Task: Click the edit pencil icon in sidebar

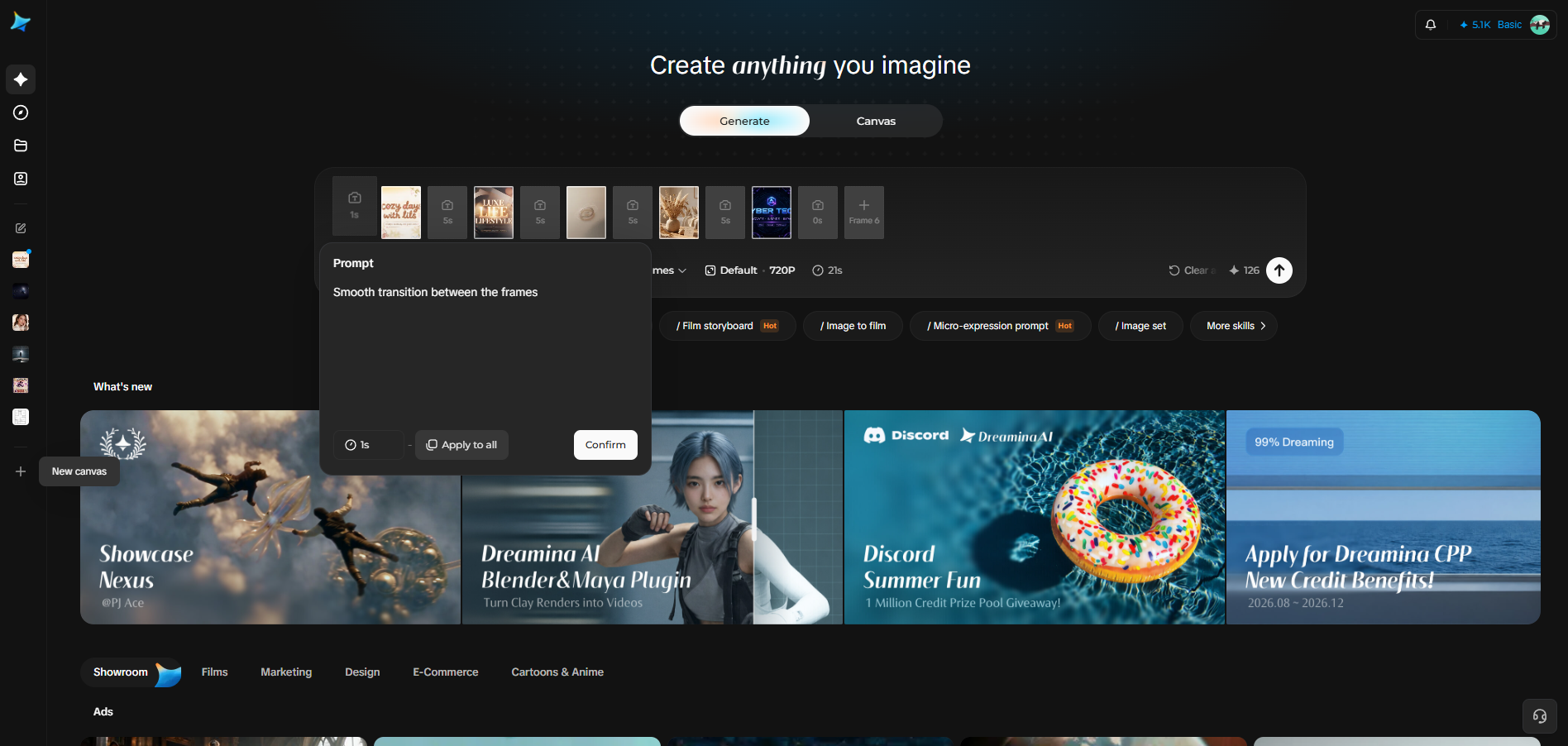Action: pos(21,228)
